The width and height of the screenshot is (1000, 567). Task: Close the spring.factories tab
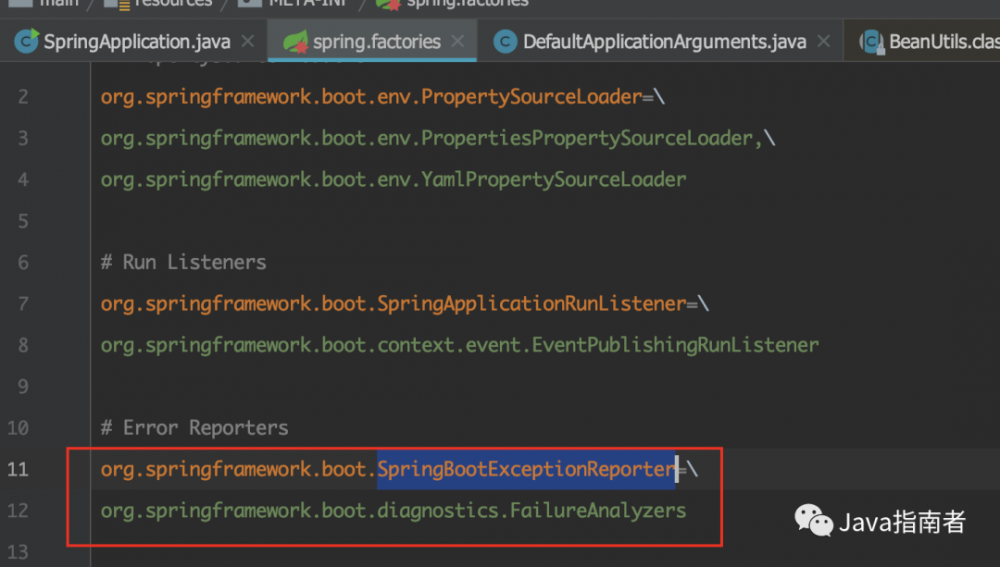[x=457, y=41]
